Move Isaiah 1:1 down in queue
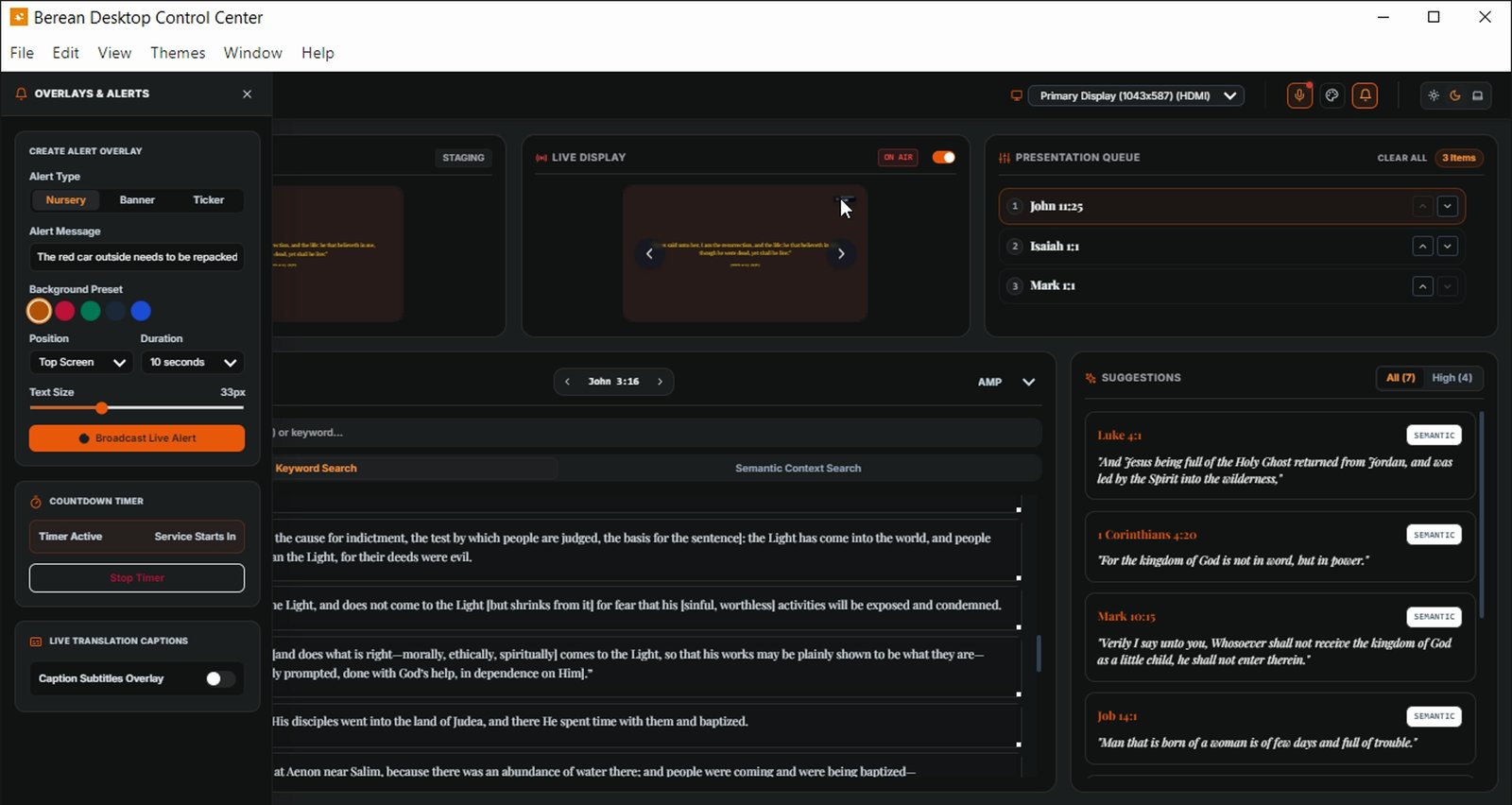1512x805 pixels. click(x=1448, y=247)
